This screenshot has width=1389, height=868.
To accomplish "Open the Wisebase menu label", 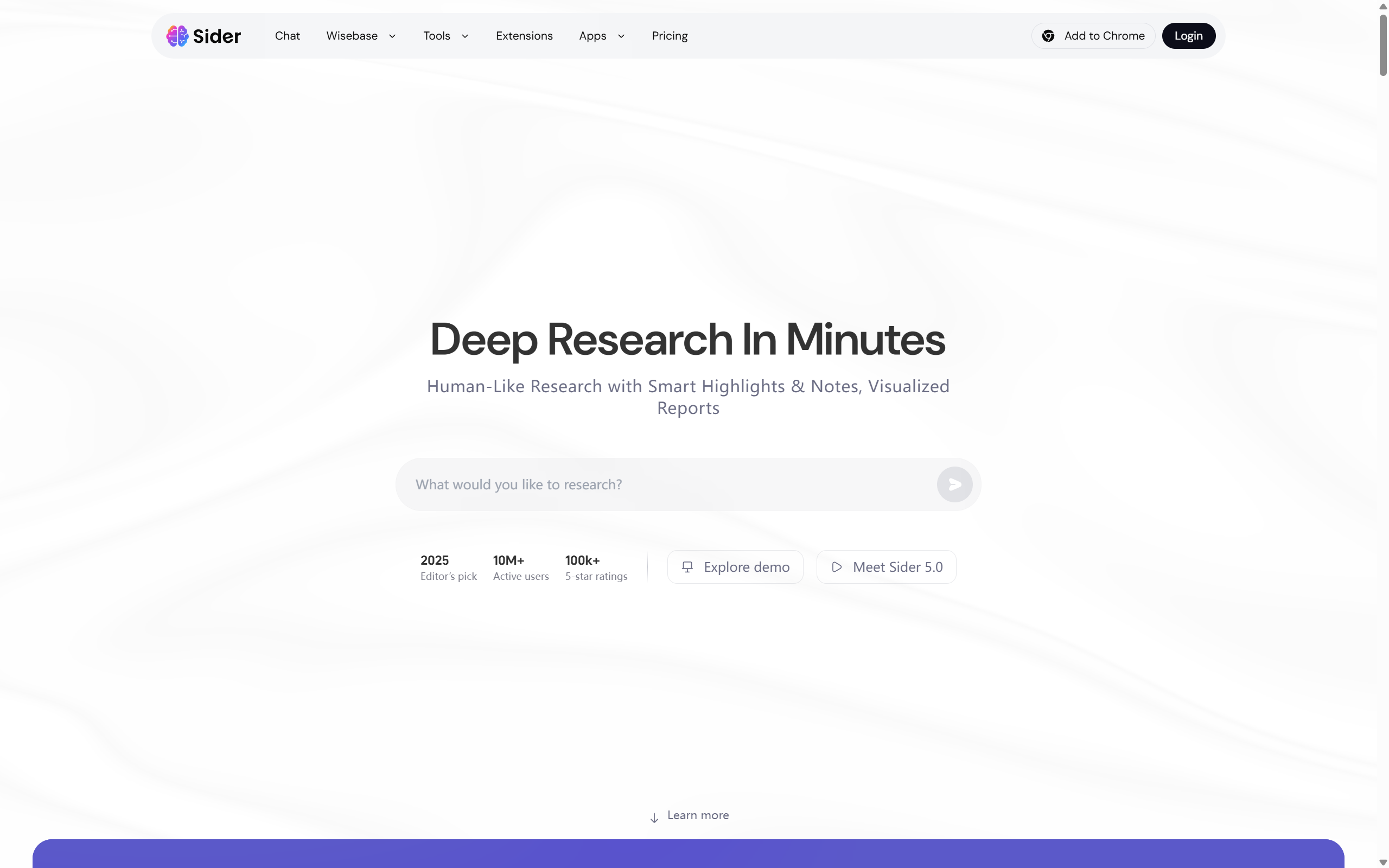I will point(352,36).
